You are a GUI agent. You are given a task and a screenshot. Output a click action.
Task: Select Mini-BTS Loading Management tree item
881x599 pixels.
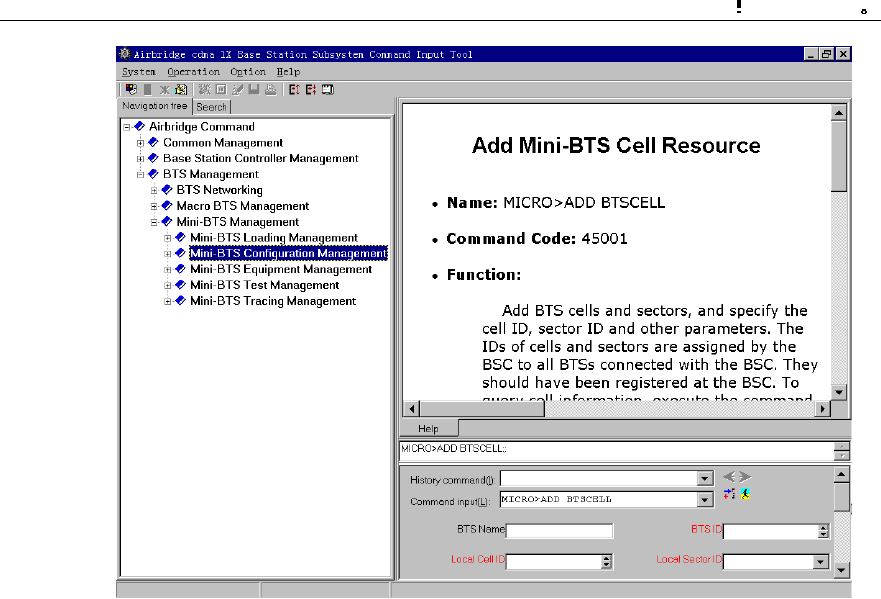(x=274, y=238)
